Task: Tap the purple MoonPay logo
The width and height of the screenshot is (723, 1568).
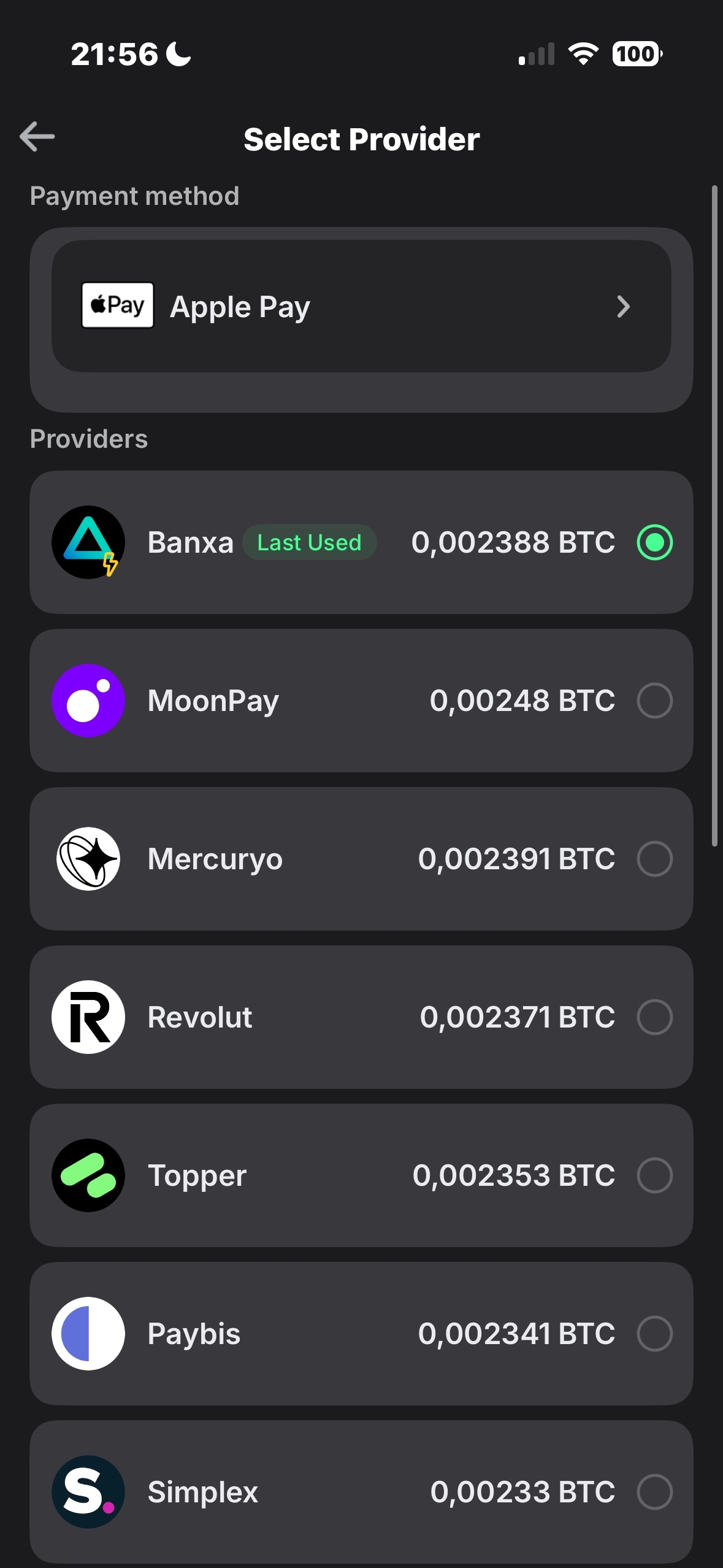Action: coord(88,701)
